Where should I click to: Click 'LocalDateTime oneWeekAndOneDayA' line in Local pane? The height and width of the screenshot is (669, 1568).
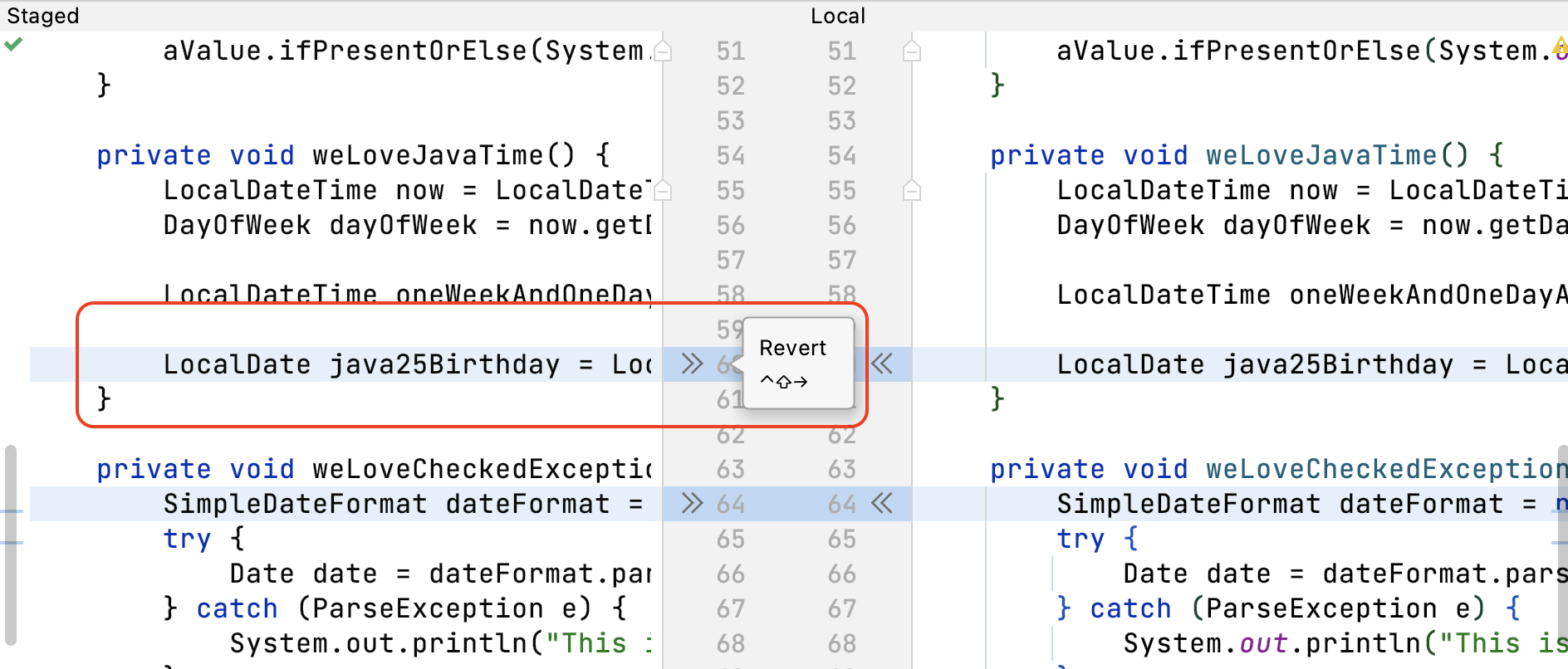(1312, 295)
